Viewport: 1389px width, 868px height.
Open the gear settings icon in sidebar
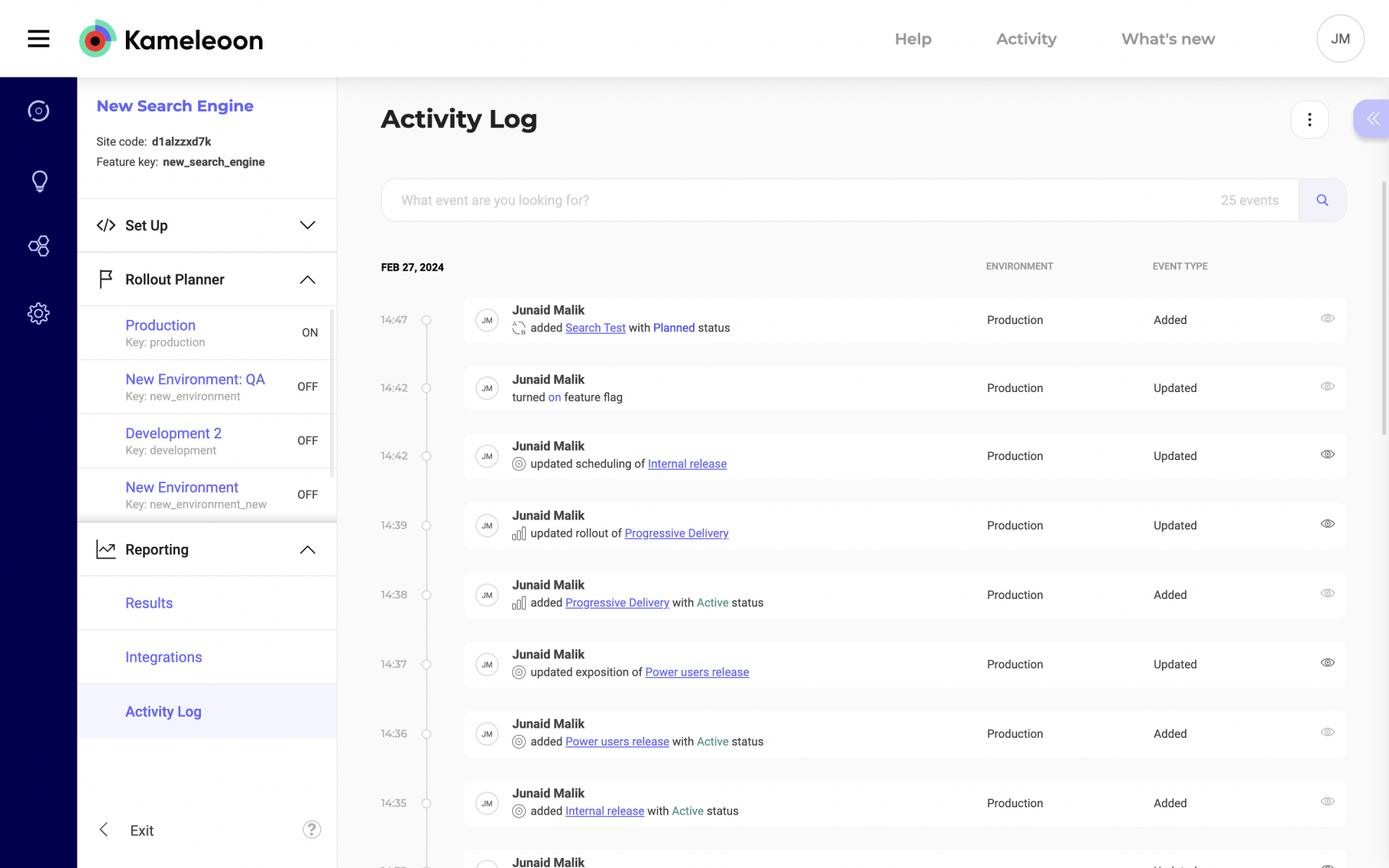click(39, 313)
